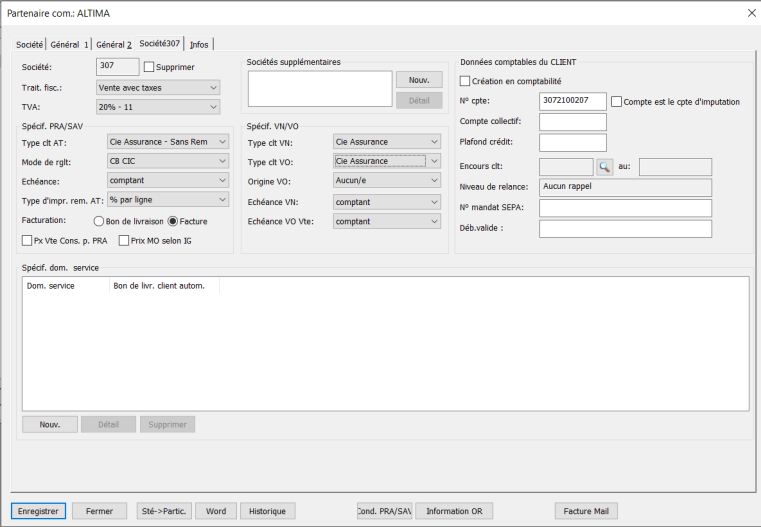Image resolution: width=761 pixels, height=527 pixels.
Task: Open the Echéance VN dropdown
Action: (387, 202)
